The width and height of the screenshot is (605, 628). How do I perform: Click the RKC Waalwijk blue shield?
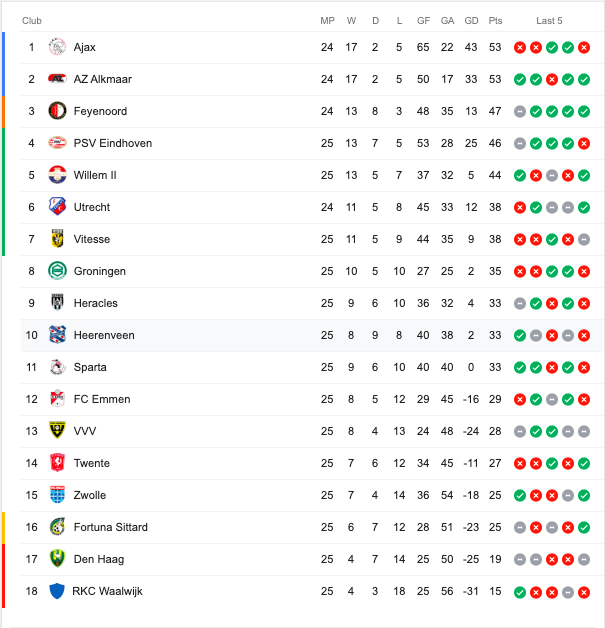[57, 591]
